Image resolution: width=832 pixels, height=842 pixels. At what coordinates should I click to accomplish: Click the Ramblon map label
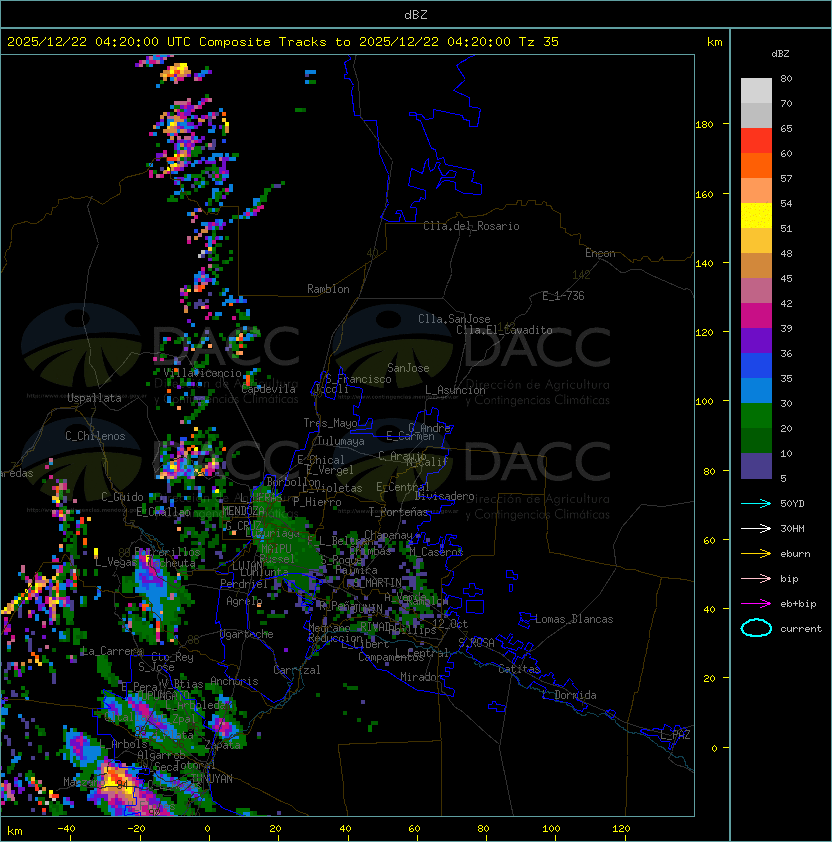pos(328,289)
